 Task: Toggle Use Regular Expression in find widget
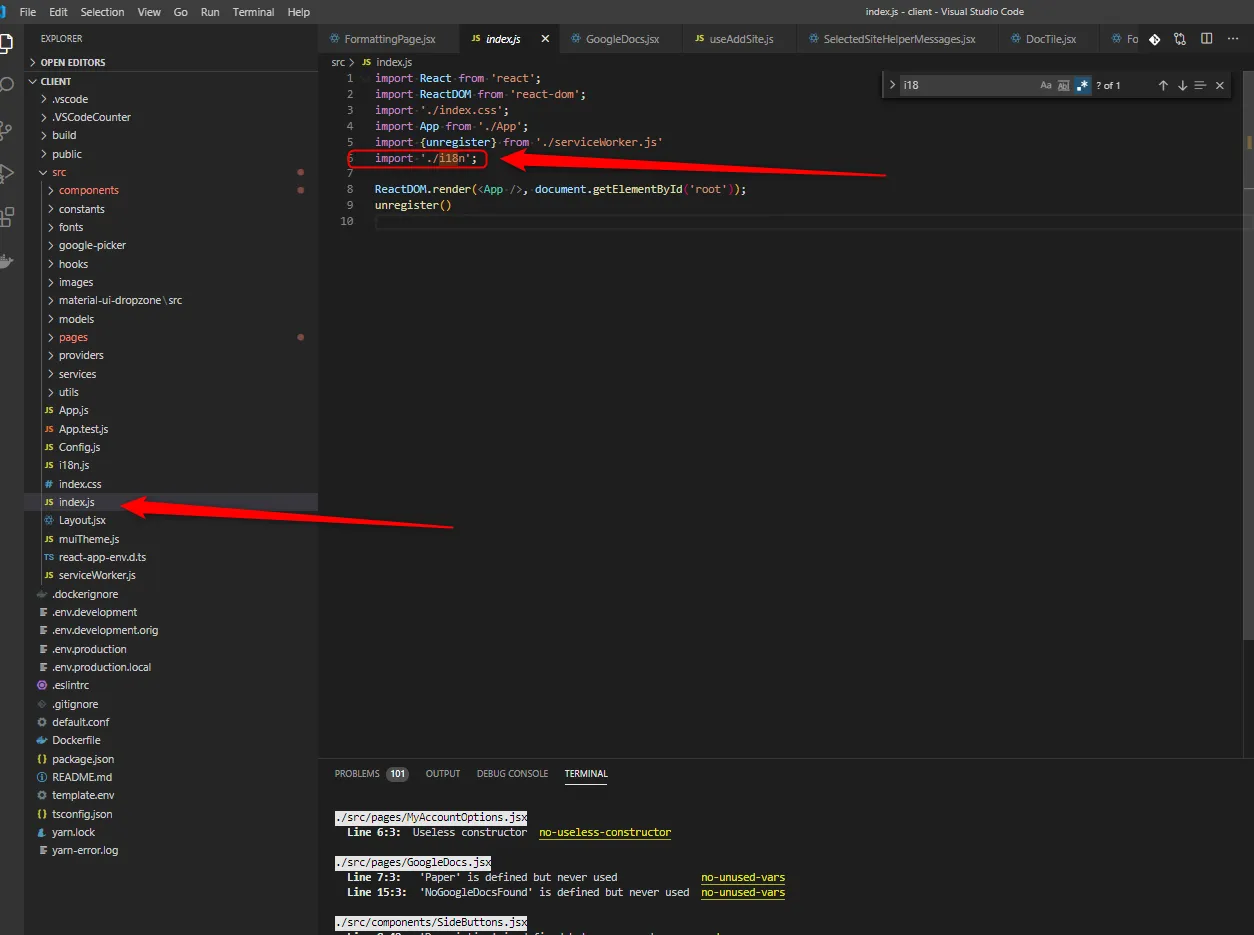(1082, 85)
